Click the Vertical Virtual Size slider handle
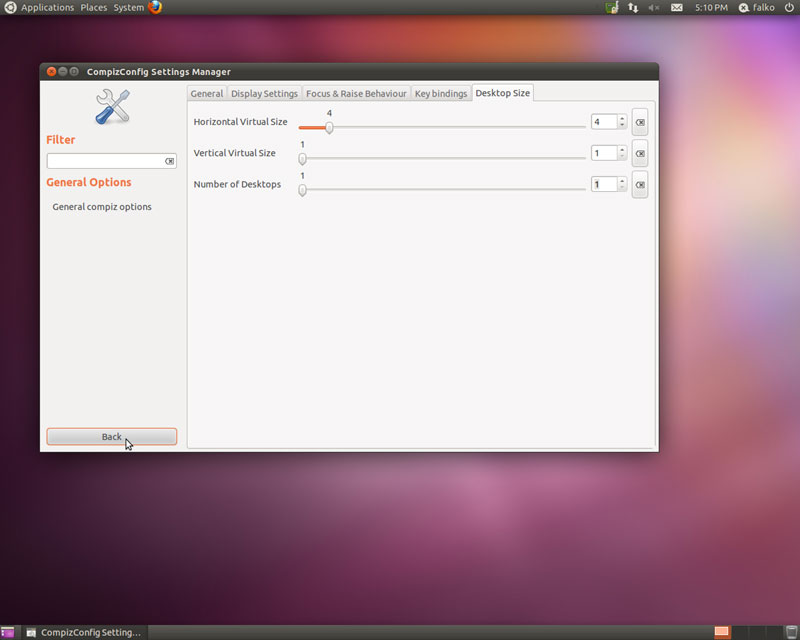Viewport: 800px width, 640px height. click(302, 159)
